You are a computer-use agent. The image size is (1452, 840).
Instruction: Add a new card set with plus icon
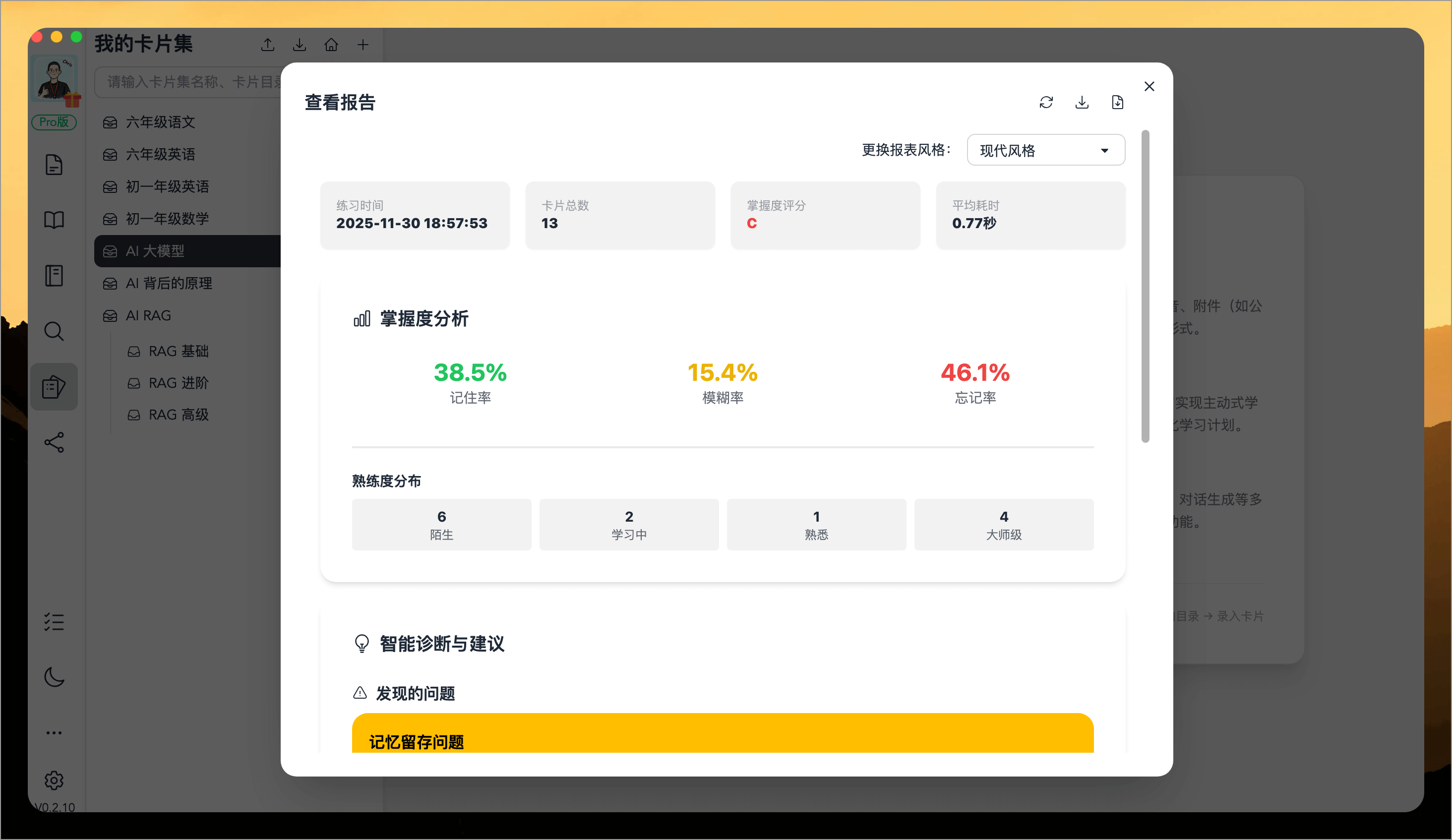[363, 44]
